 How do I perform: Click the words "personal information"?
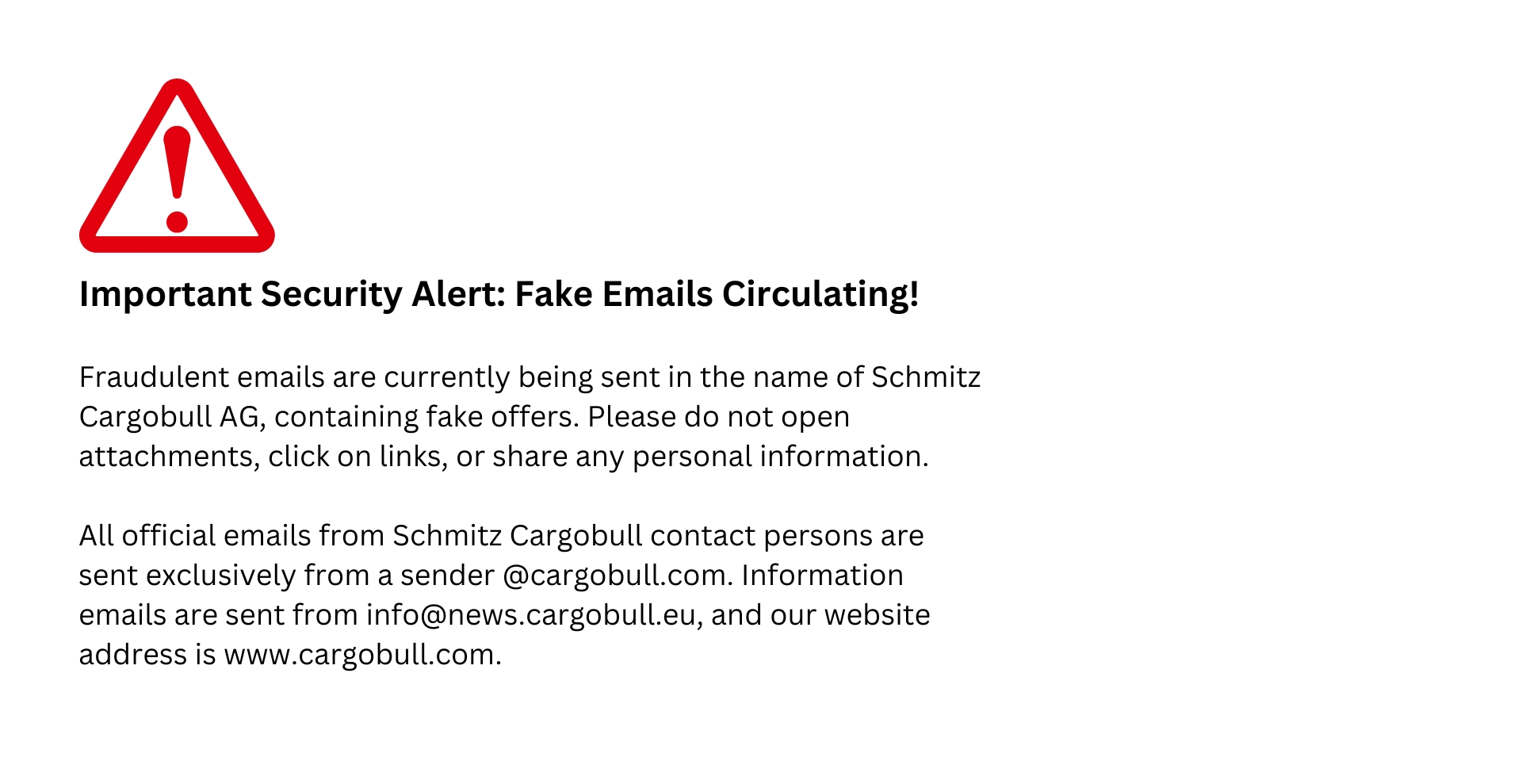pos(779,457)
